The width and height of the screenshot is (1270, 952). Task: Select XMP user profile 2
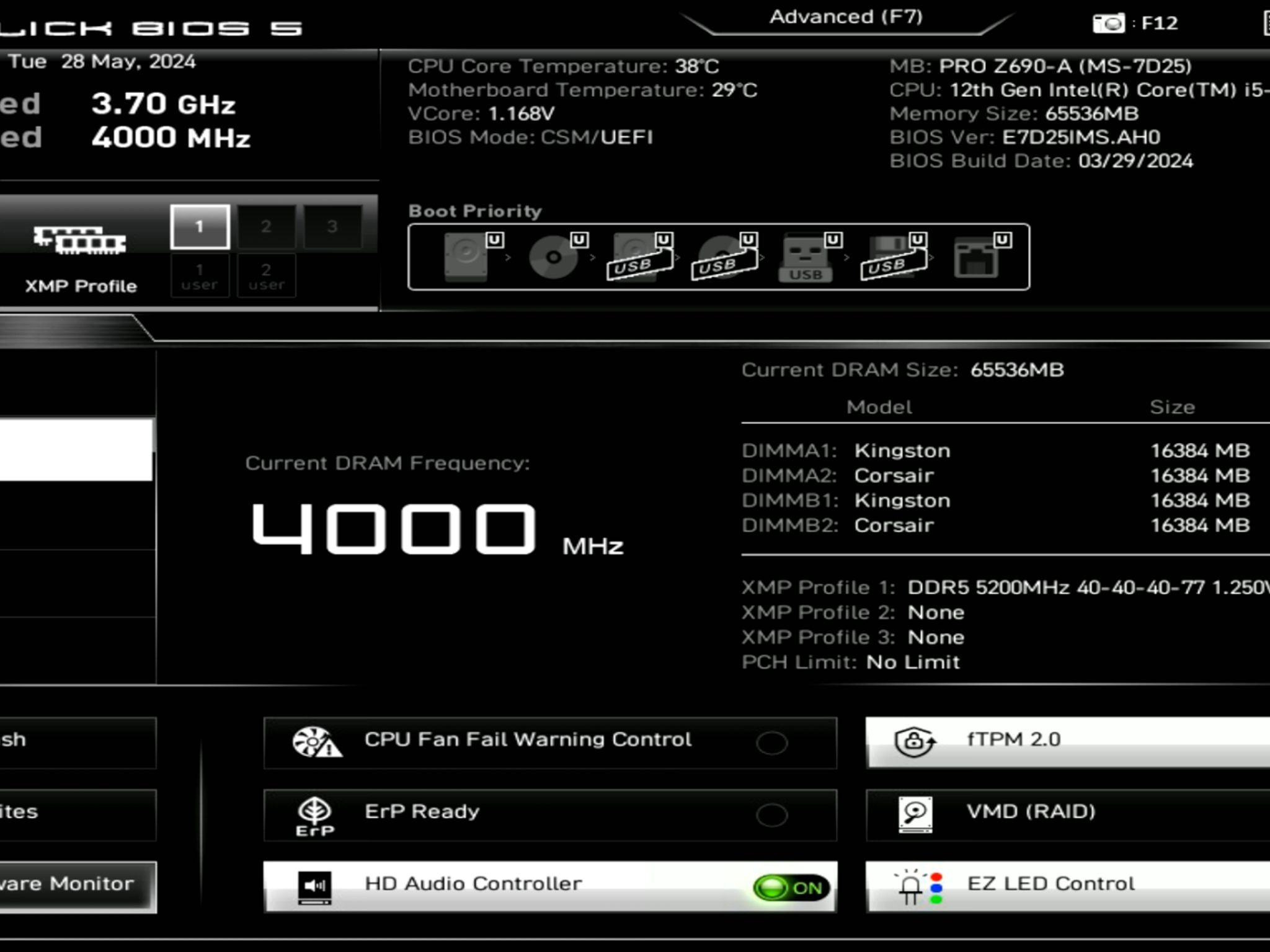pyautogui.click(x=267, y=276)
